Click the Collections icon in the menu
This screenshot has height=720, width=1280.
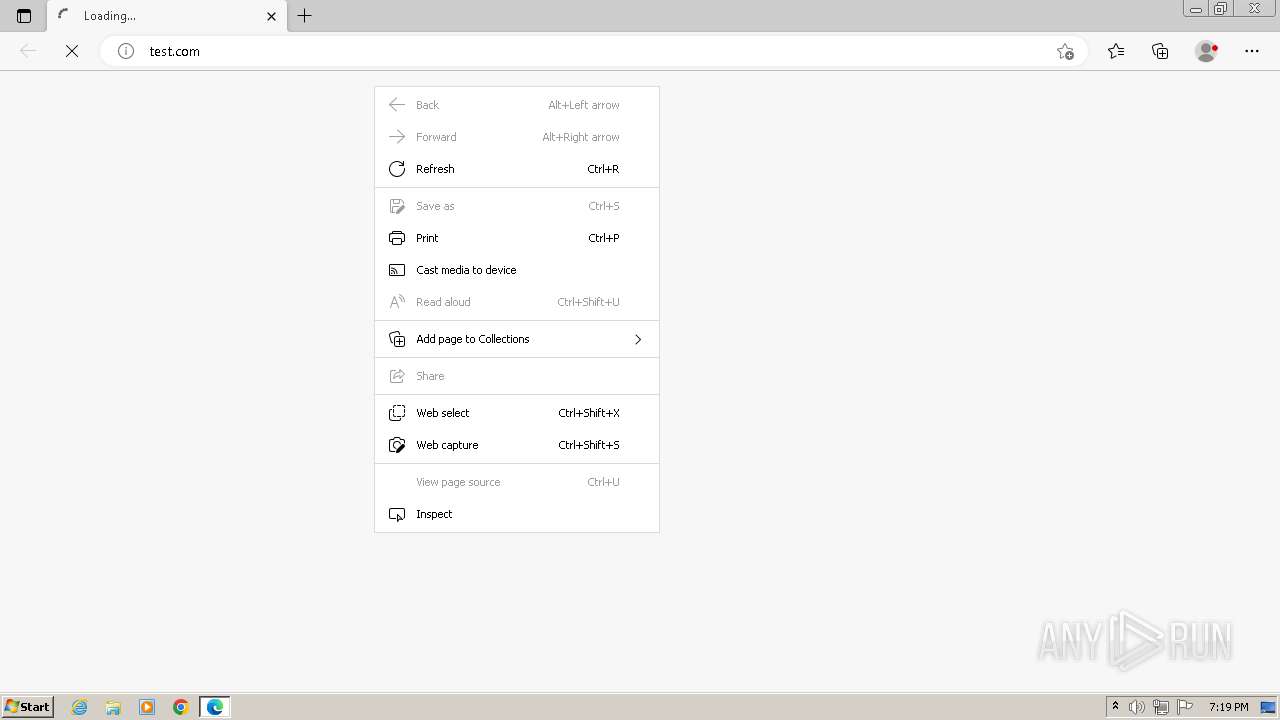coord(397,339)
